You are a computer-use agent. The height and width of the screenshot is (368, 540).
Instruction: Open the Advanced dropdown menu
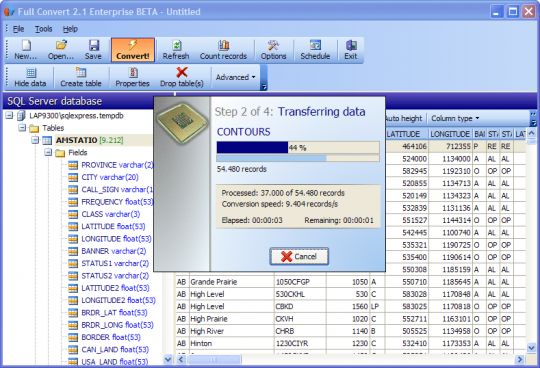pyautogui.click(x=236, y=77)
